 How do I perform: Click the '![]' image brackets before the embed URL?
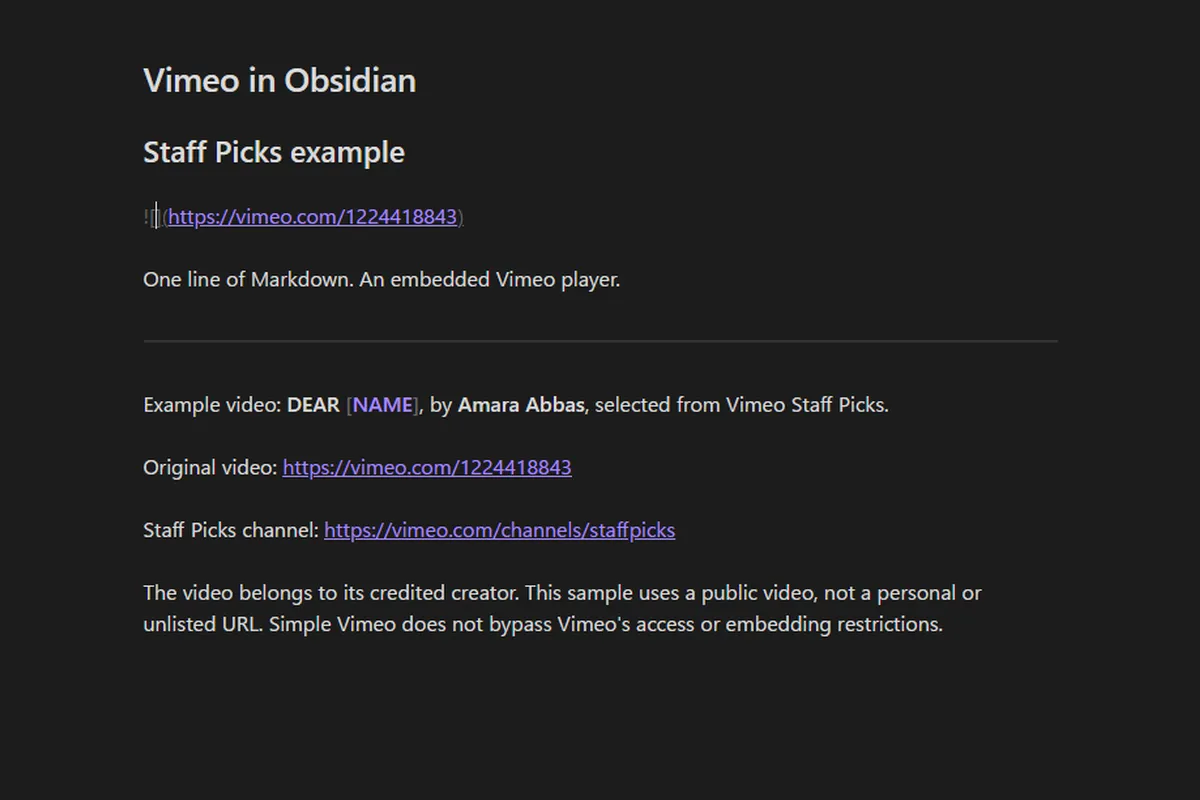[152, 216]
